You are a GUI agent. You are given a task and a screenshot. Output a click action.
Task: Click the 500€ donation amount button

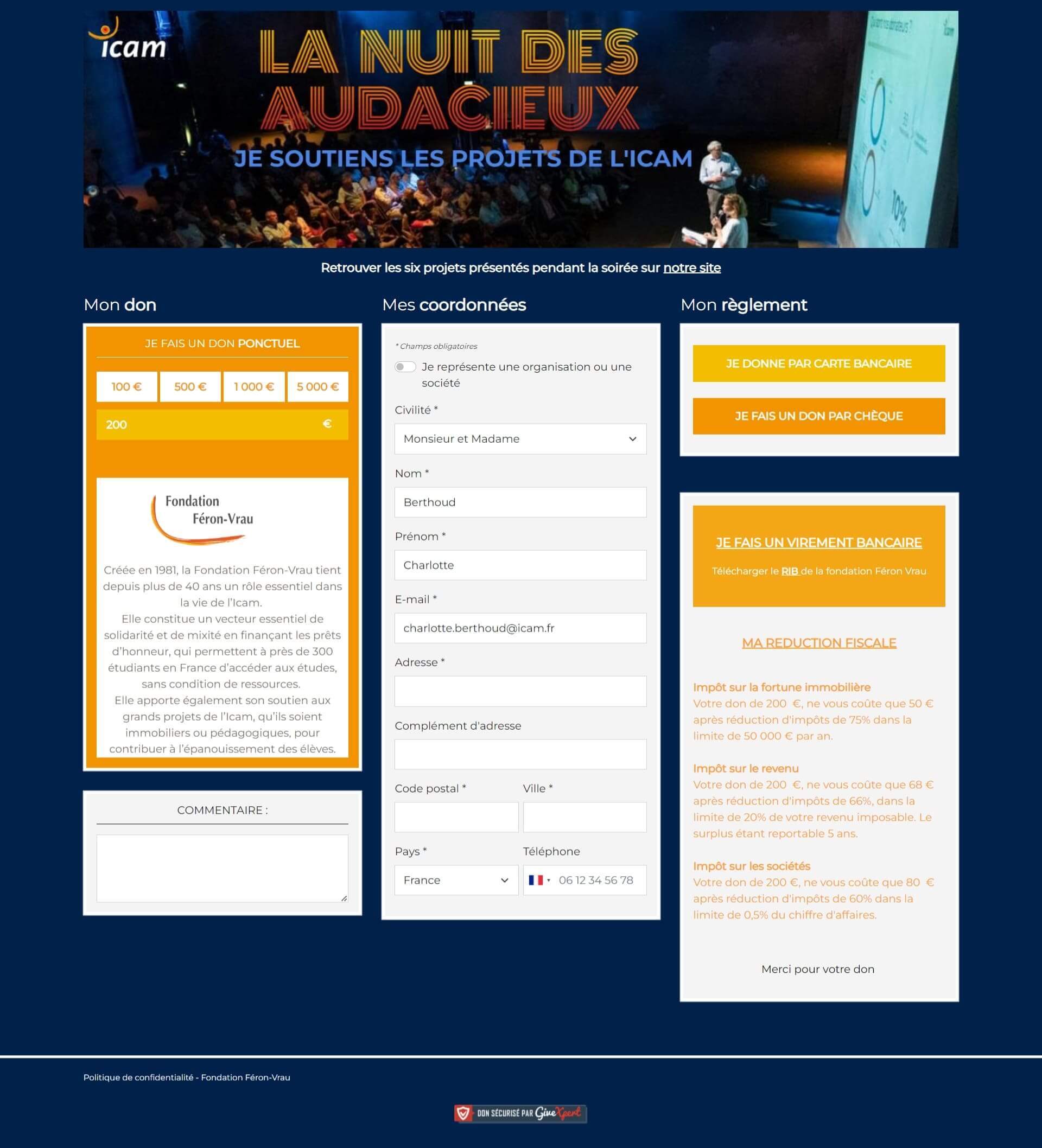[189, 386]
